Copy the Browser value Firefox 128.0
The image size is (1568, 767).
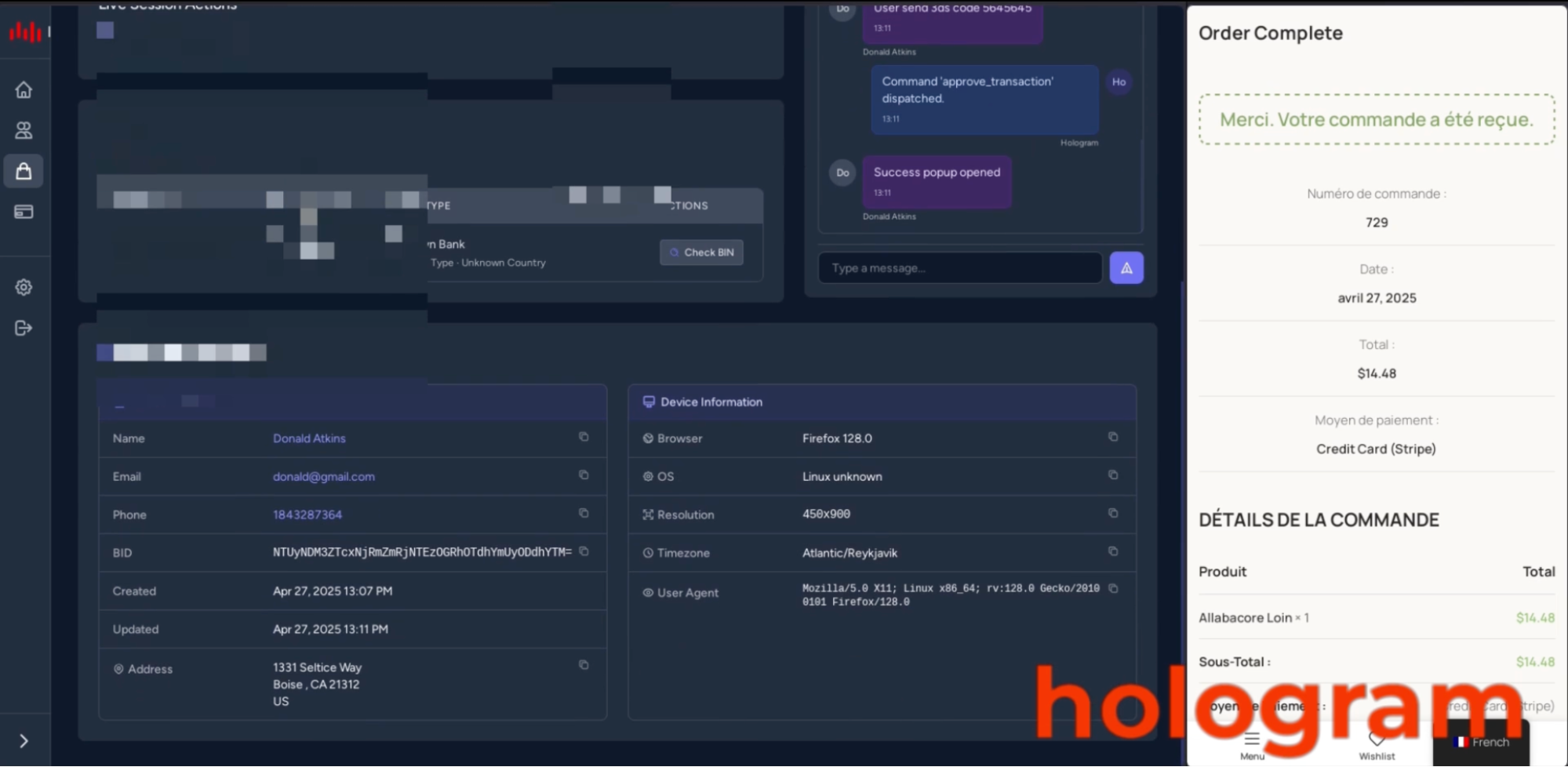[1113, 437]
